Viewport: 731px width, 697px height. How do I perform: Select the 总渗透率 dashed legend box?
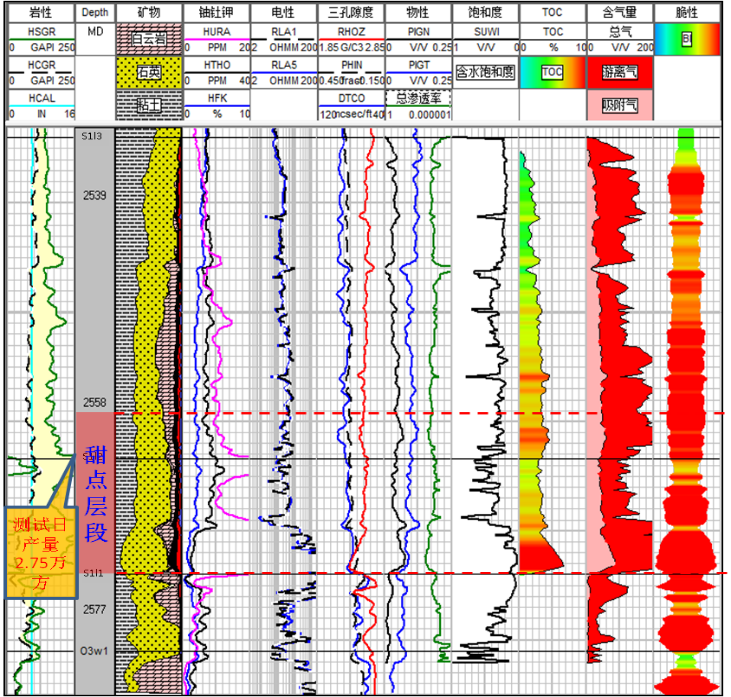[x=419, y=98]
